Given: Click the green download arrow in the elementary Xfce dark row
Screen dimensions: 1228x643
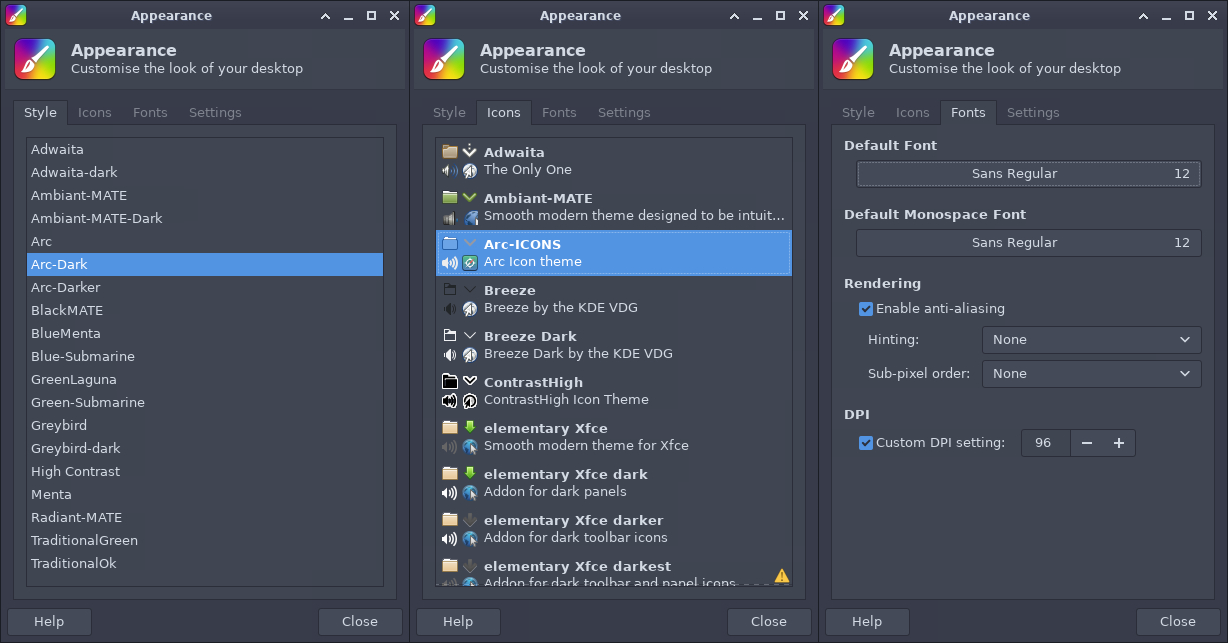Looking at the screenshot, I should 470,474.
